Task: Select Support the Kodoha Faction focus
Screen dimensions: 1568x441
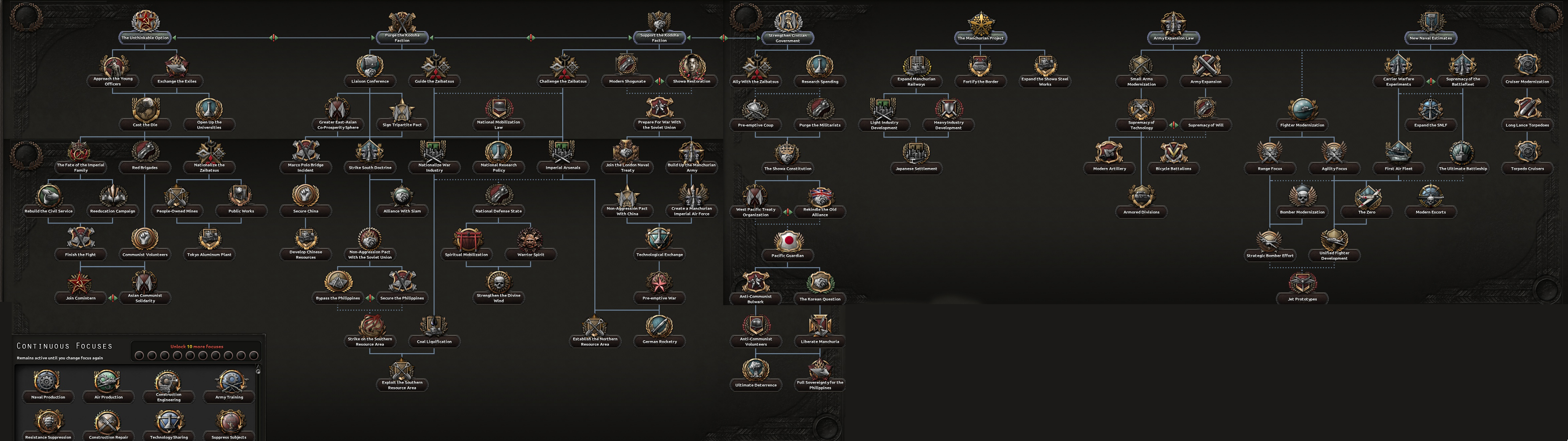Action: (x=659, y=27)
